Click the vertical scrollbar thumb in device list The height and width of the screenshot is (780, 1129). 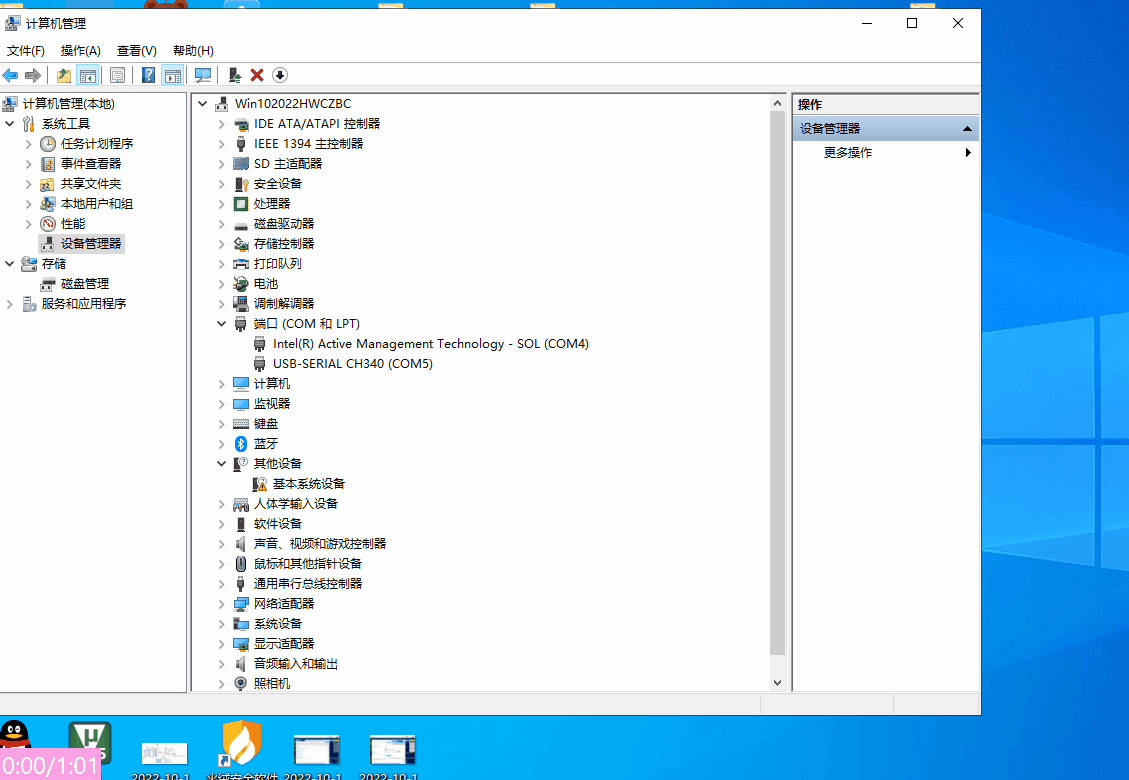tap(777, 383)
